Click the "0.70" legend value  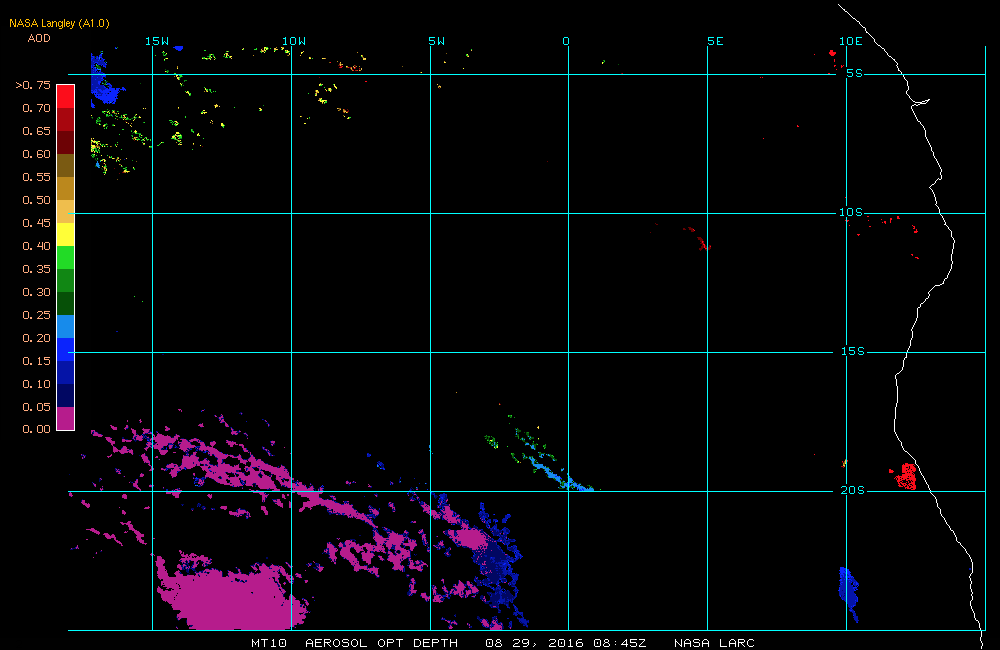point(36,108)
